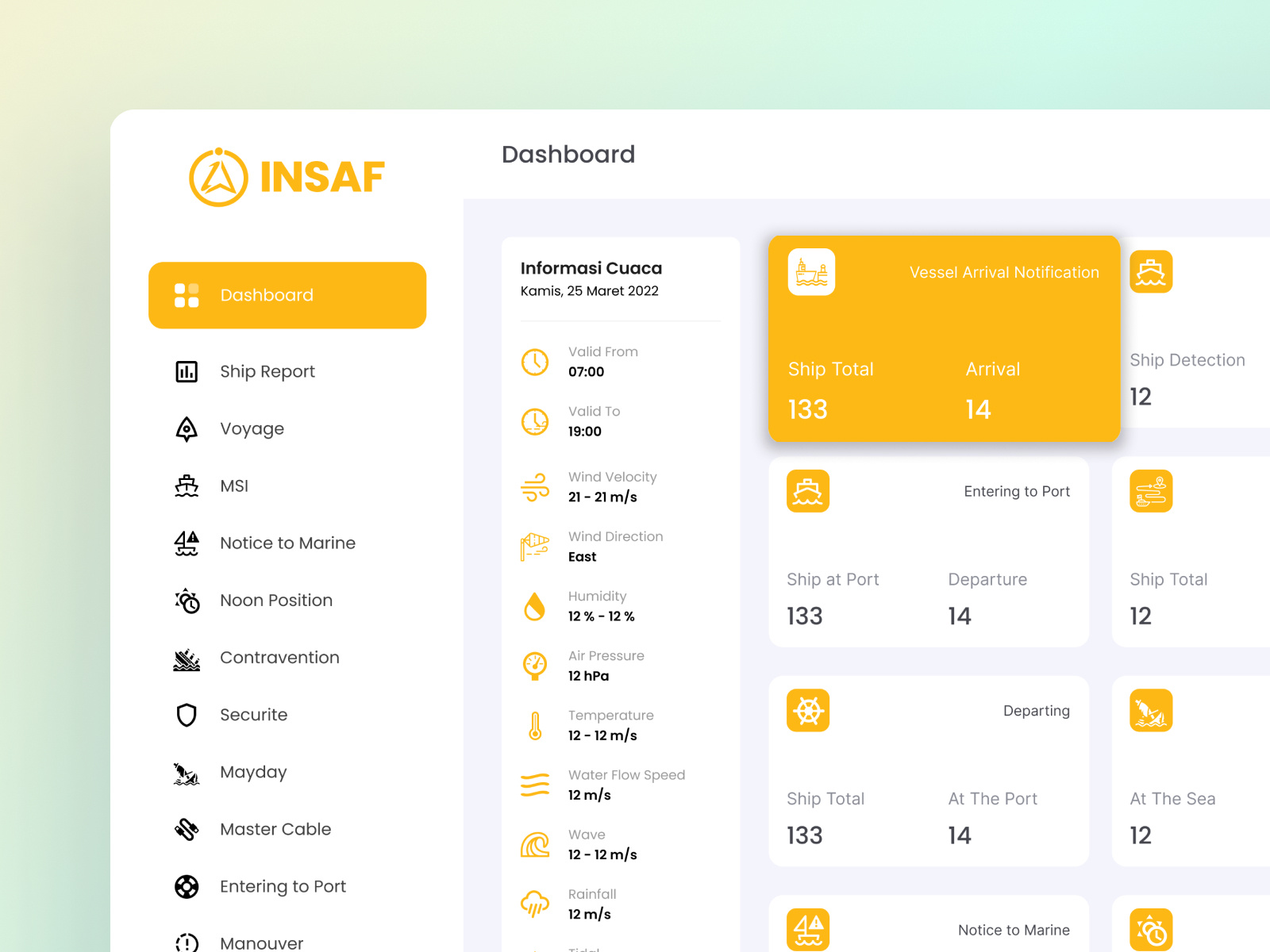Click the Notice to Marine card sailboat icon

pyautogui.click(x=808, y=930)
